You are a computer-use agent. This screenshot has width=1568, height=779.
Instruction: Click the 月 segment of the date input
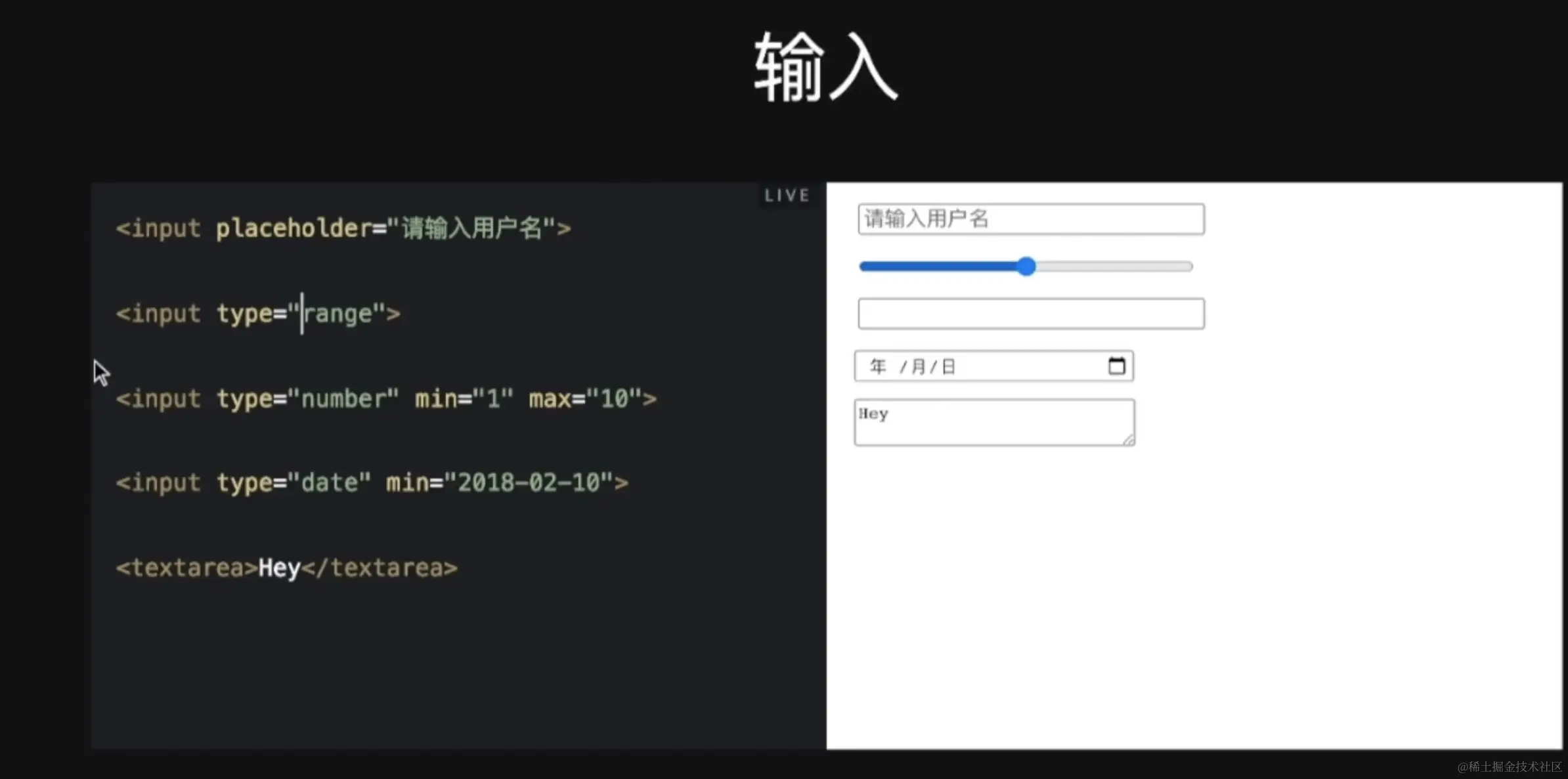click(919, 366)
